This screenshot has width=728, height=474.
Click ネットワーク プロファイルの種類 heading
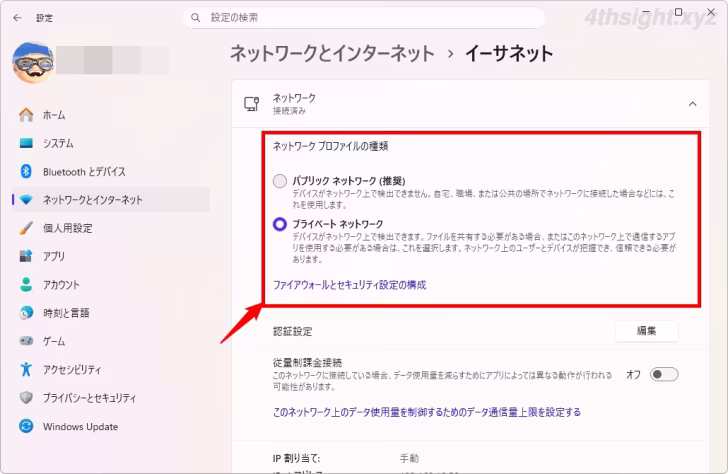330,146
